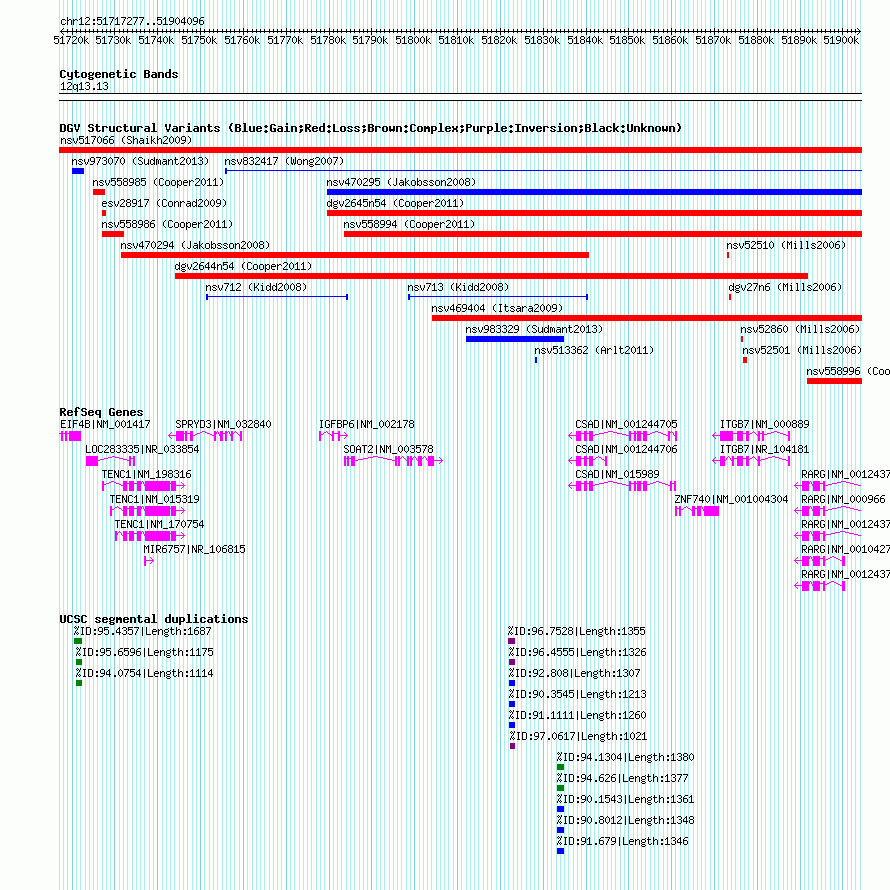Open the IGFBP6|NM_002178 gene
The height and width of the screenshot is (890, 890).
click(333, 436)
